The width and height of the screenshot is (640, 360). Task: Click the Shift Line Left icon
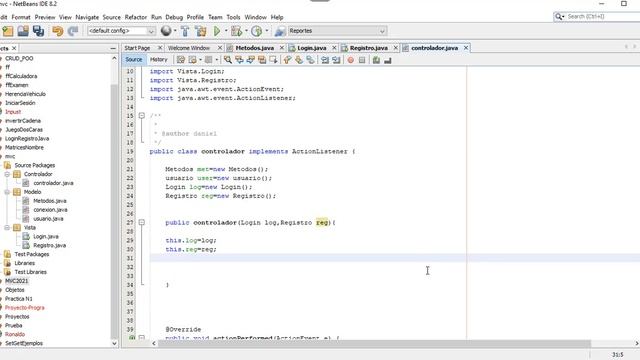[x=325, y=60]
